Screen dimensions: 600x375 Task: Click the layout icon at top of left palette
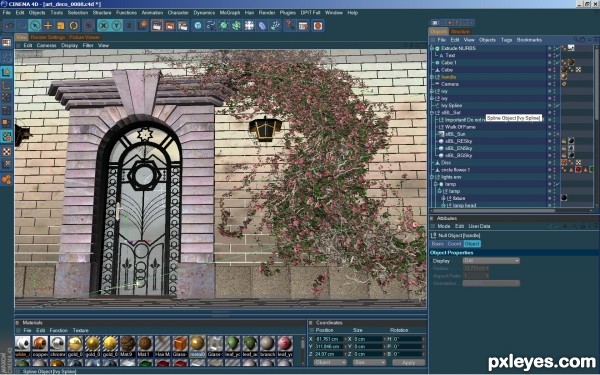pos(7,43)
